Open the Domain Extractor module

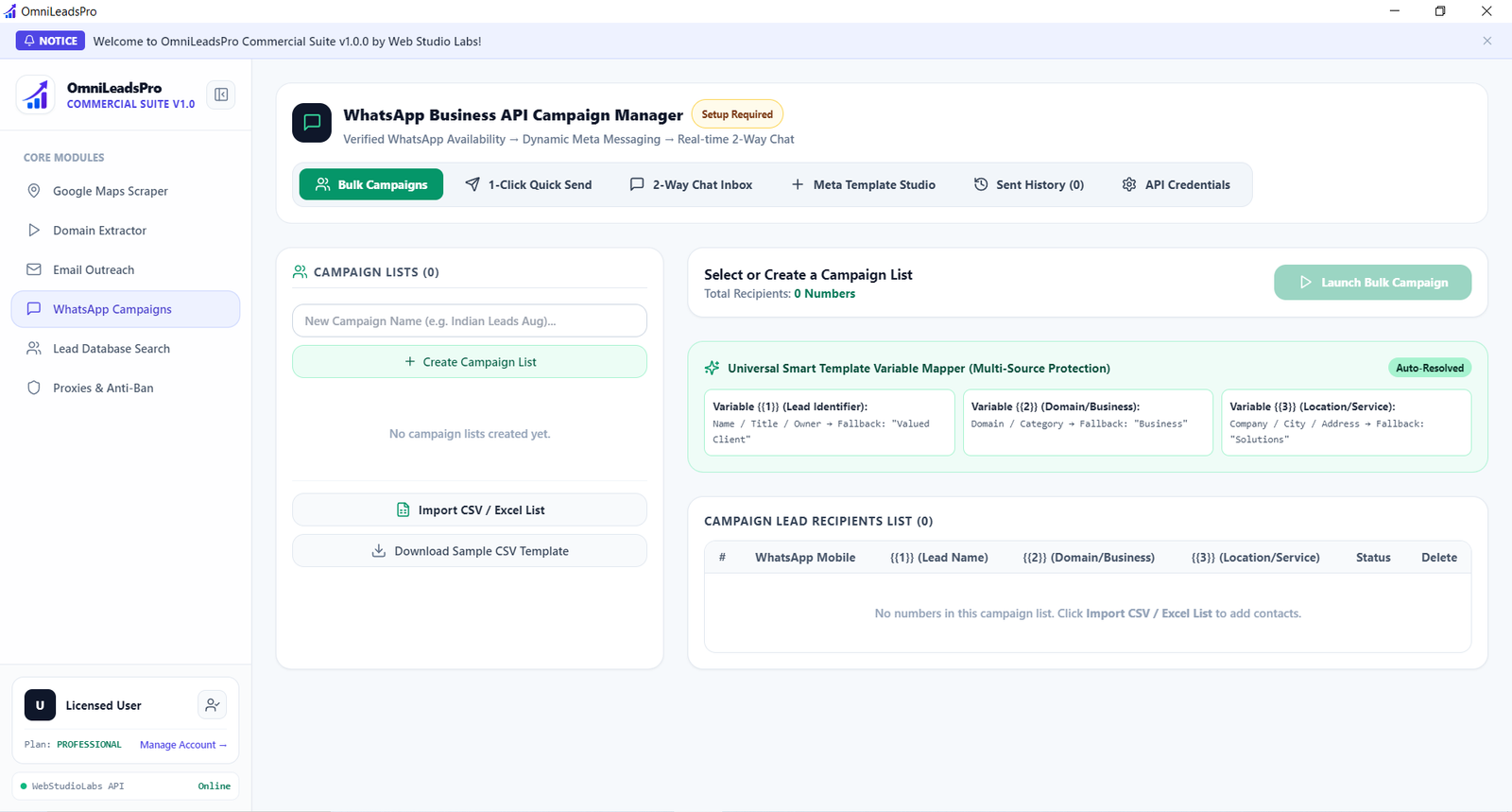(x=125, y=231)
